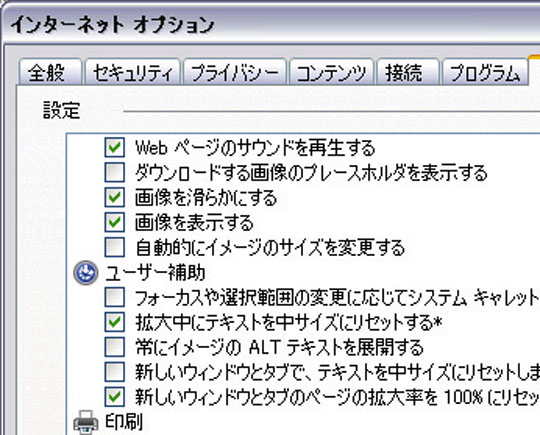
Task: Check the フォーカスや選択範囲の変更 system caret option
Action: click(115, 297)
